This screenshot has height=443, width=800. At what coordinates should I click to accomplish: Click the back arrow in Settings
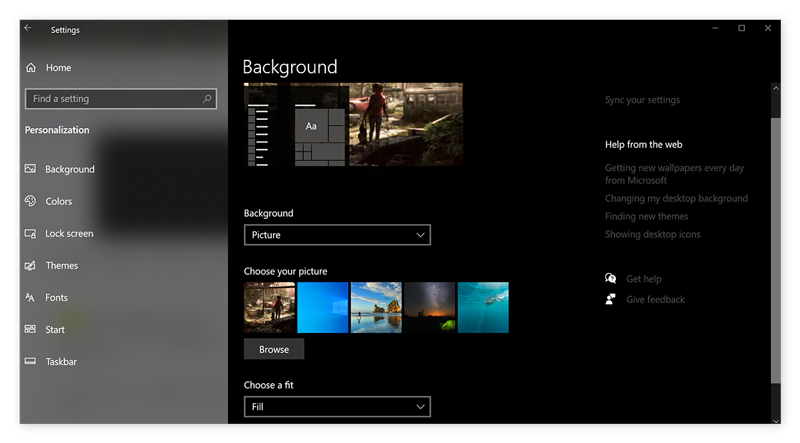(x=28, y=29)
